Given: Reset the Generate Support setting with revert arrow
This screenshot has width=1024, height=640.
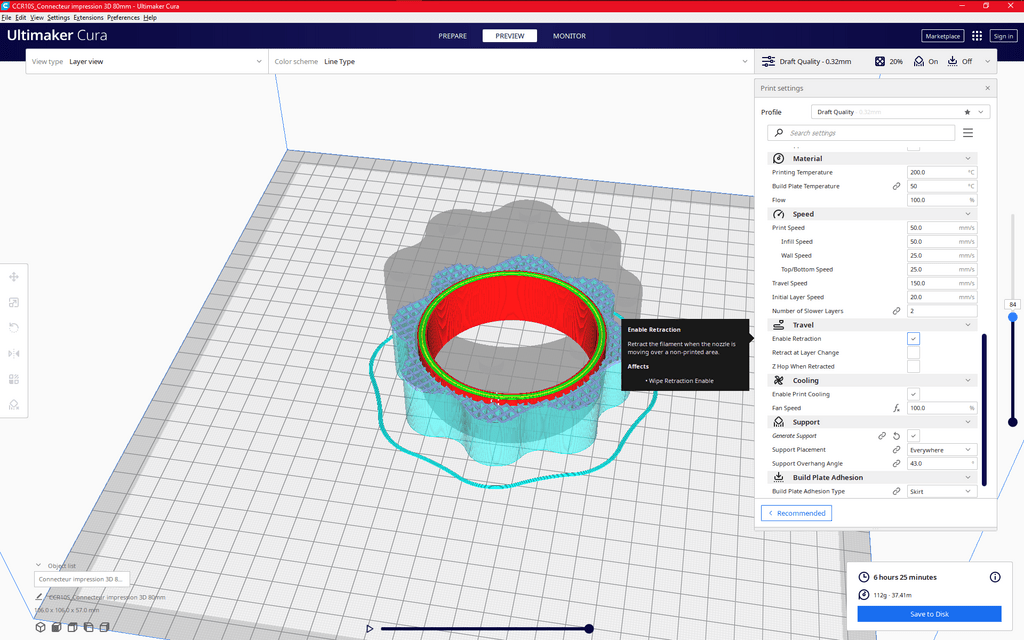Looking at the screenshot, I should coord(897,436).
